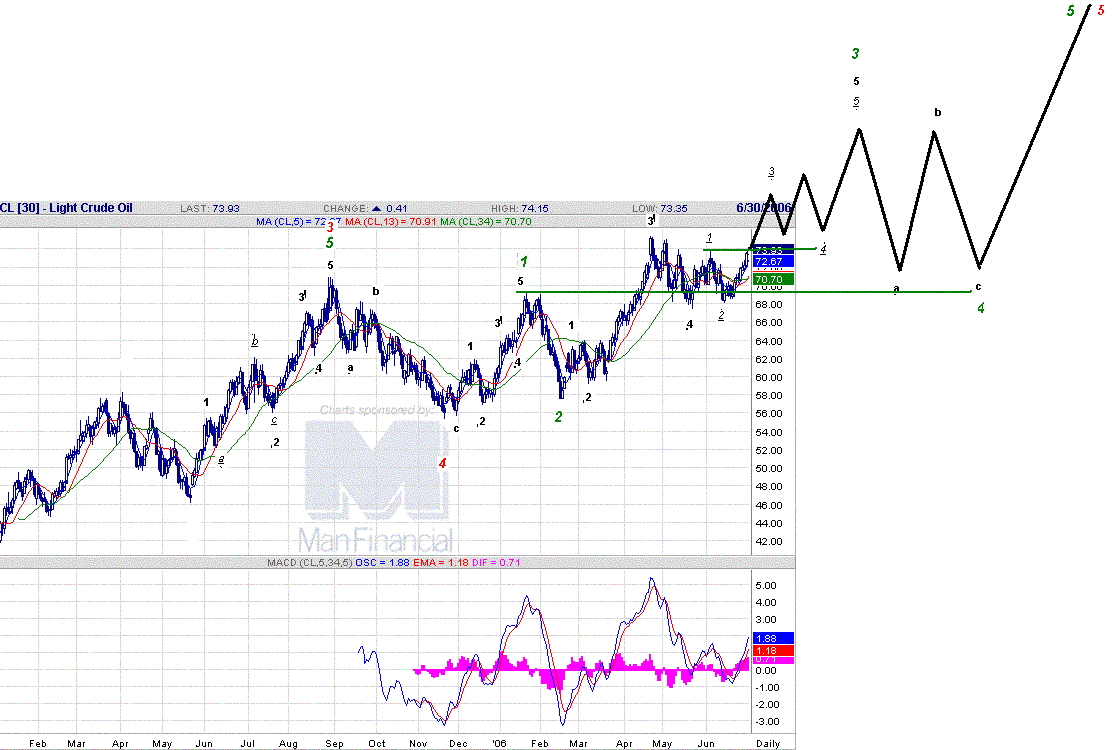The width and height of the screenshot is (1113, 750).
Task: Click the 'CL [30] - Light Crude Oil' chart title
Action: [x=67, y=208]
